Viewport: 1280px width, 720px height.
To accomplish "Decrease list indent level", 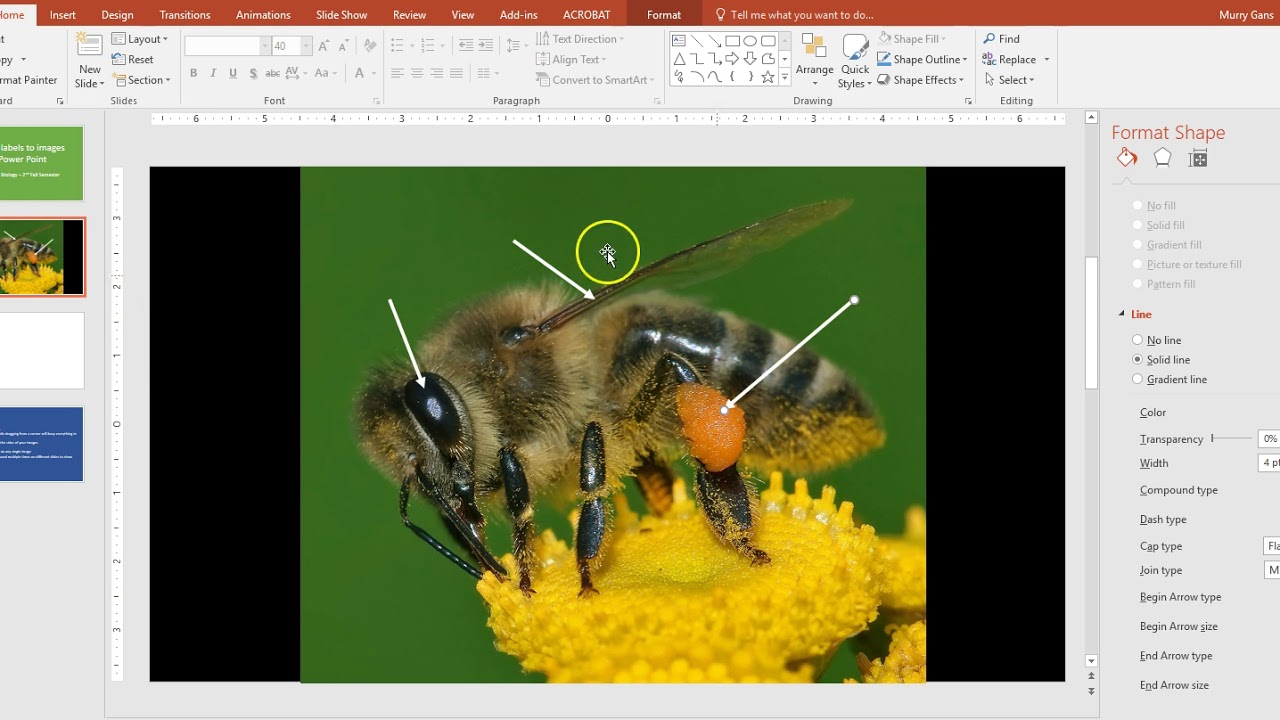I will click(x=466, y=46).
